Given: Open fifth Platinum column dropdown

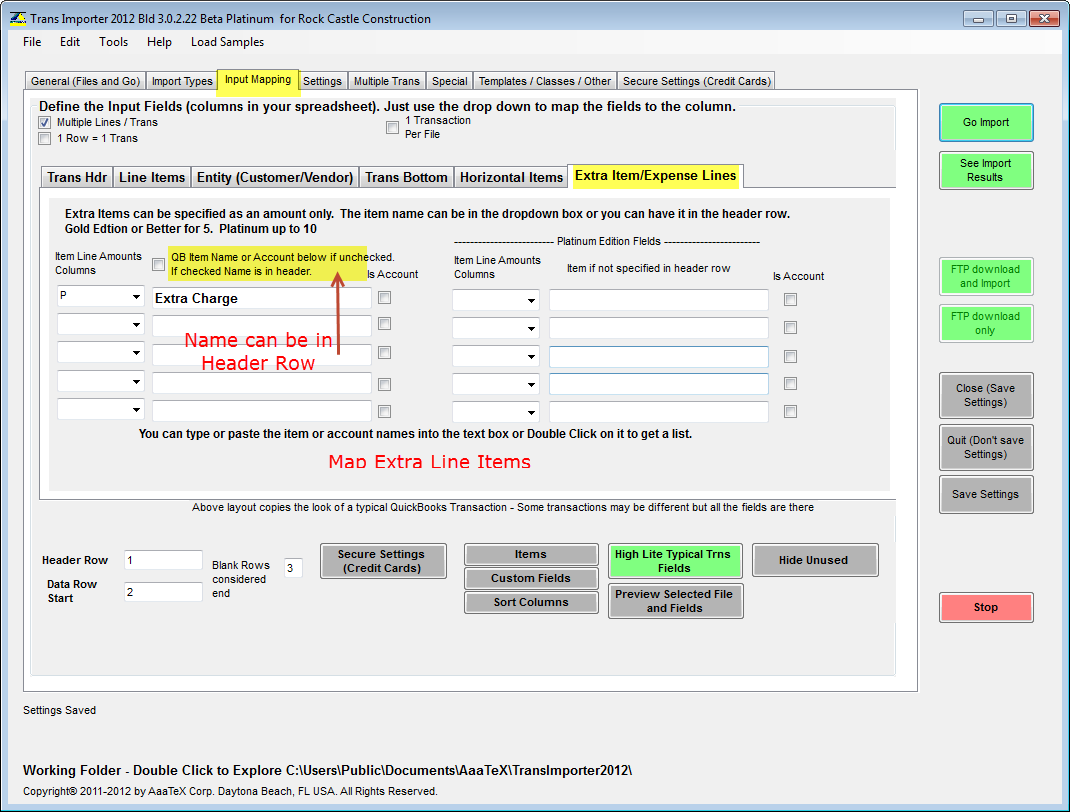Looking at the screenshot, I should (x=531, y=412).
